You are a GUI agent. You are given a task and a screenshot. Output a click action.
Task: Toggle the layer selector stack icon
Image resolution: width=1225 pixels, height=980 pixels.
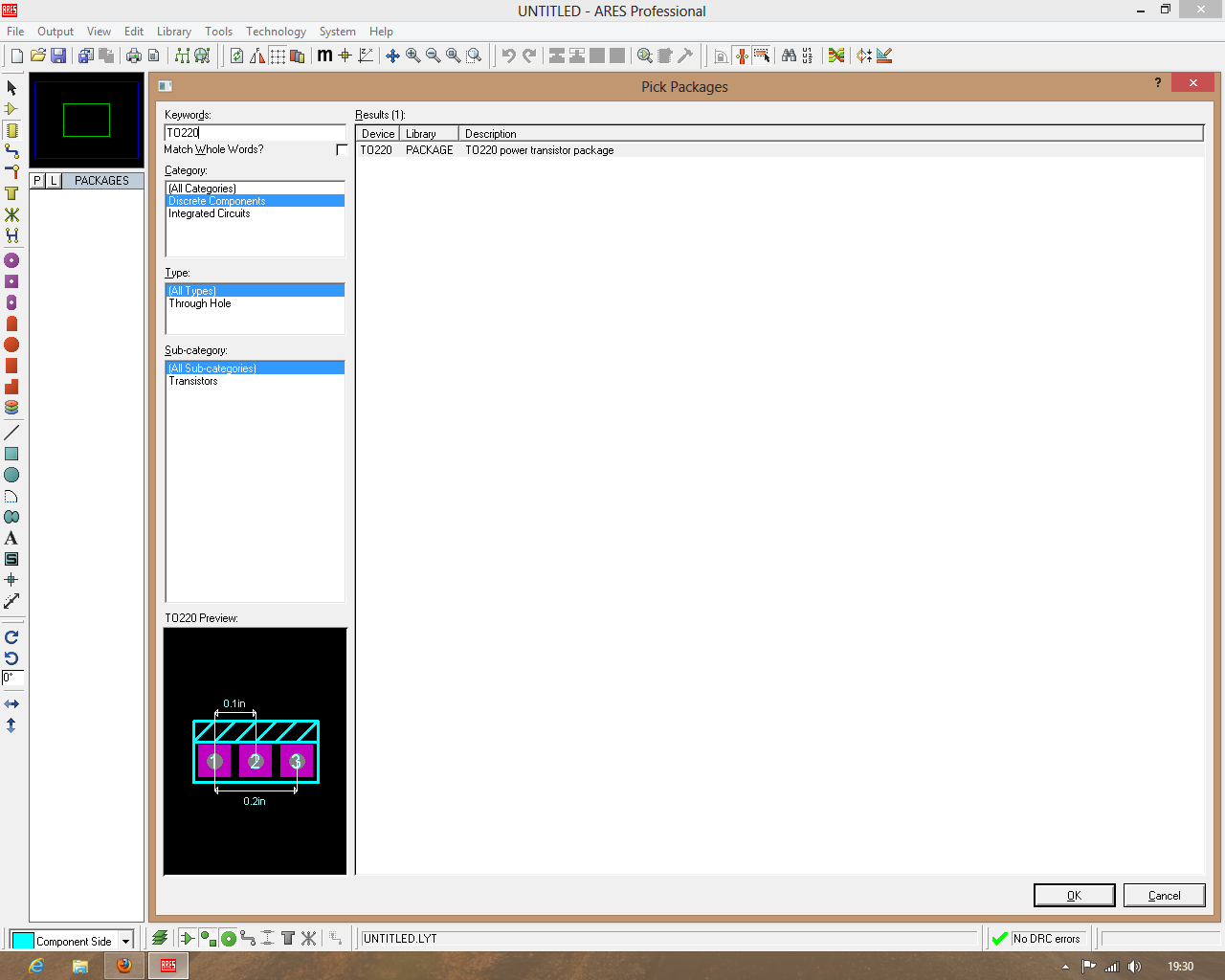click(160, 938)
